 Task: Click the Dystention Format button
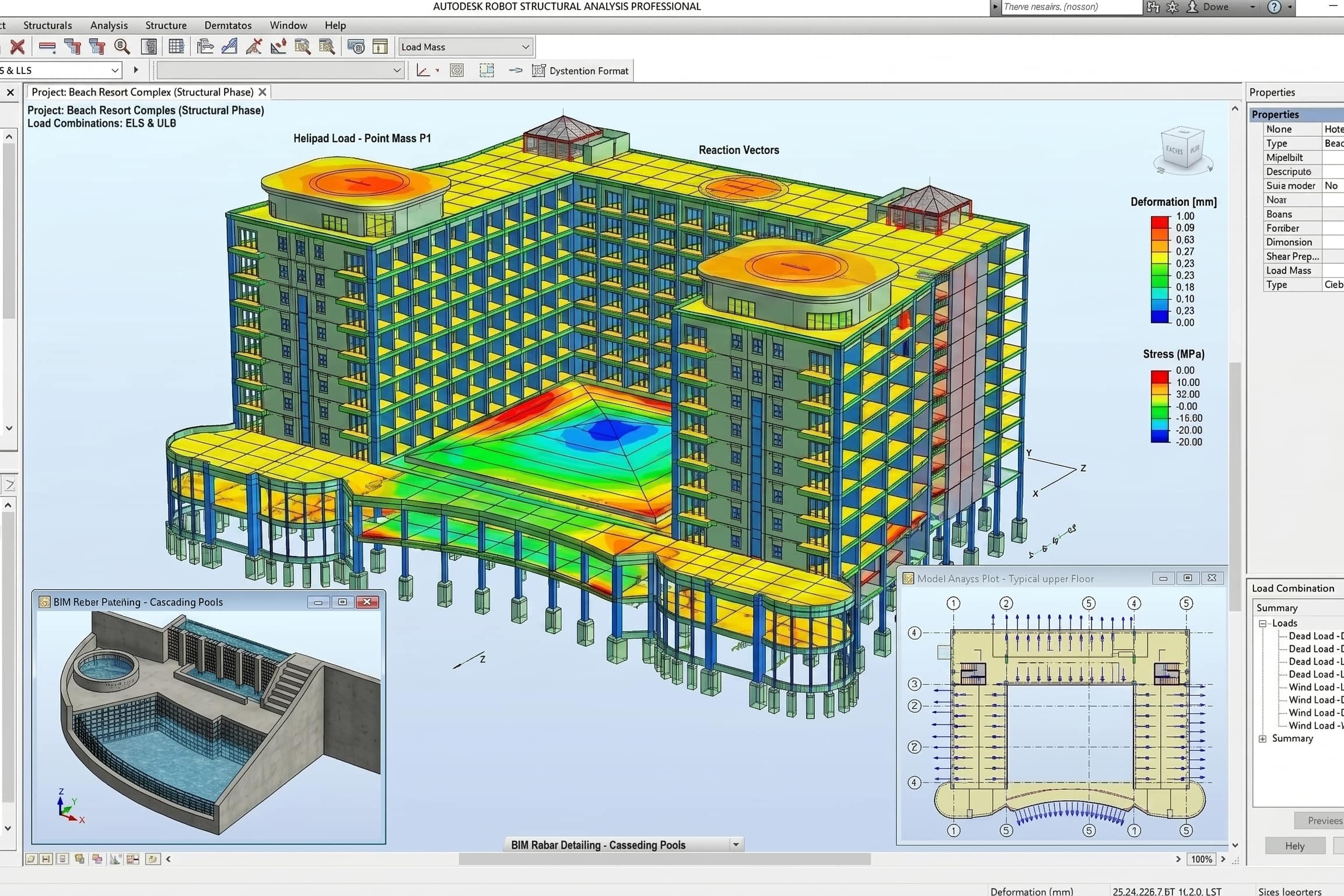(580, 71)
